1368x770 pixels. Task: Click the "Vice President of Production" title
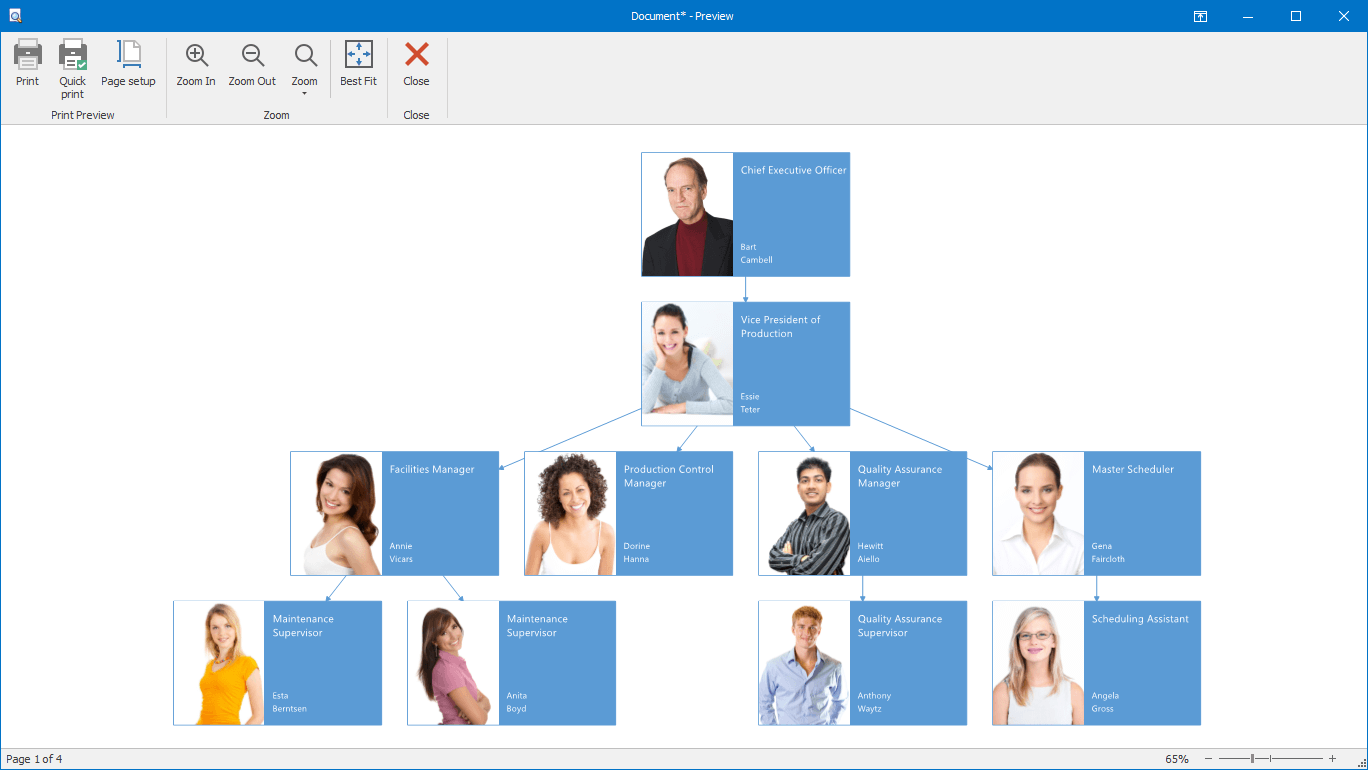(780, 327)
